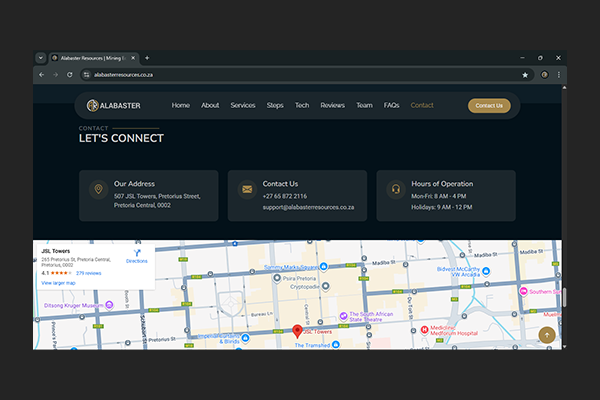Click View larger map link
This screenshot has height=400, width=600.
(x=58, y=283)
